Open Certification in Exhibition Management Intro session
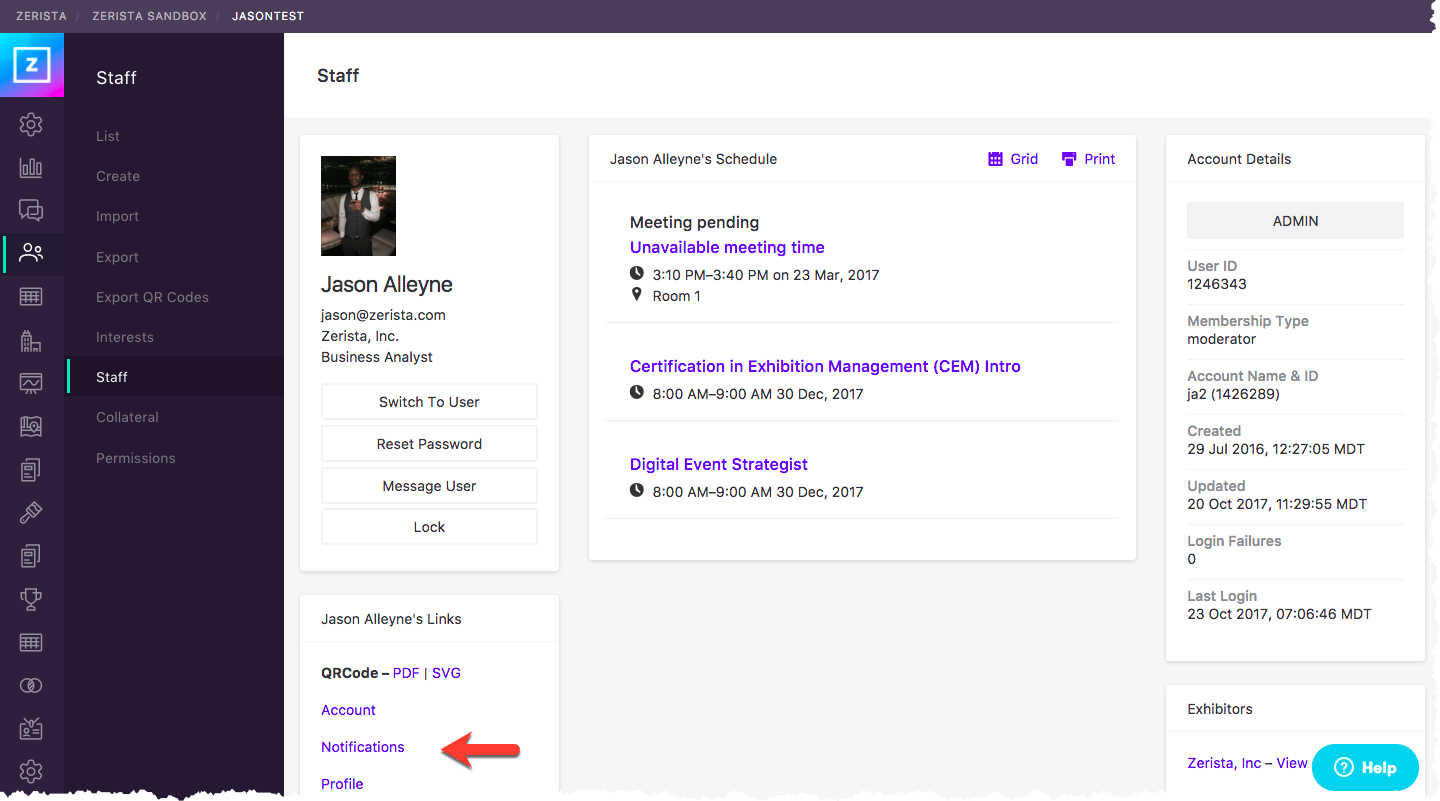The image size is (1440, 801). (x=825, y=366)
